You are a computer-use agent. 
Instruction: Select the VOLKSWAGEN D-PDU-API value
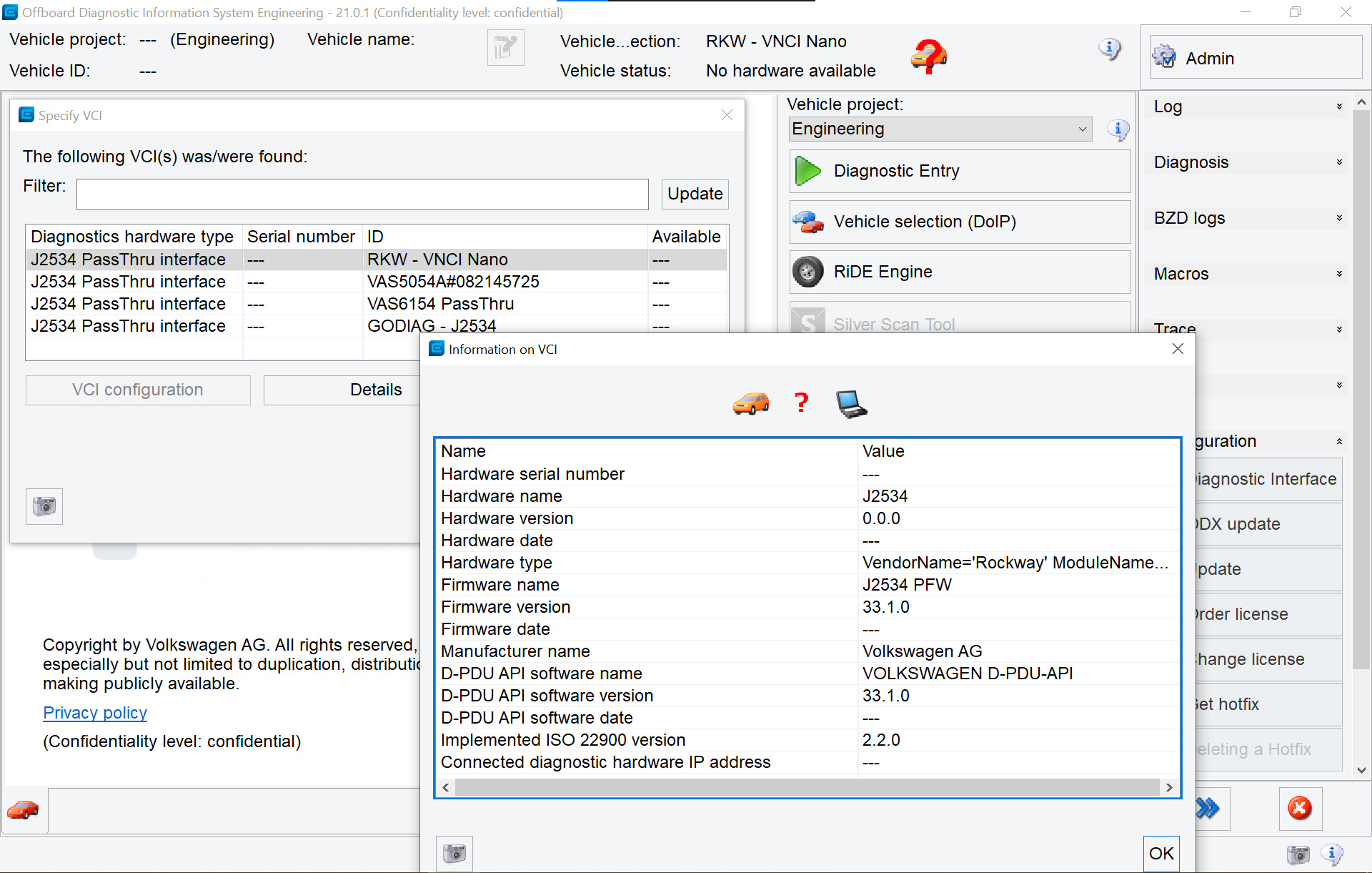click(x=968, y=674)
